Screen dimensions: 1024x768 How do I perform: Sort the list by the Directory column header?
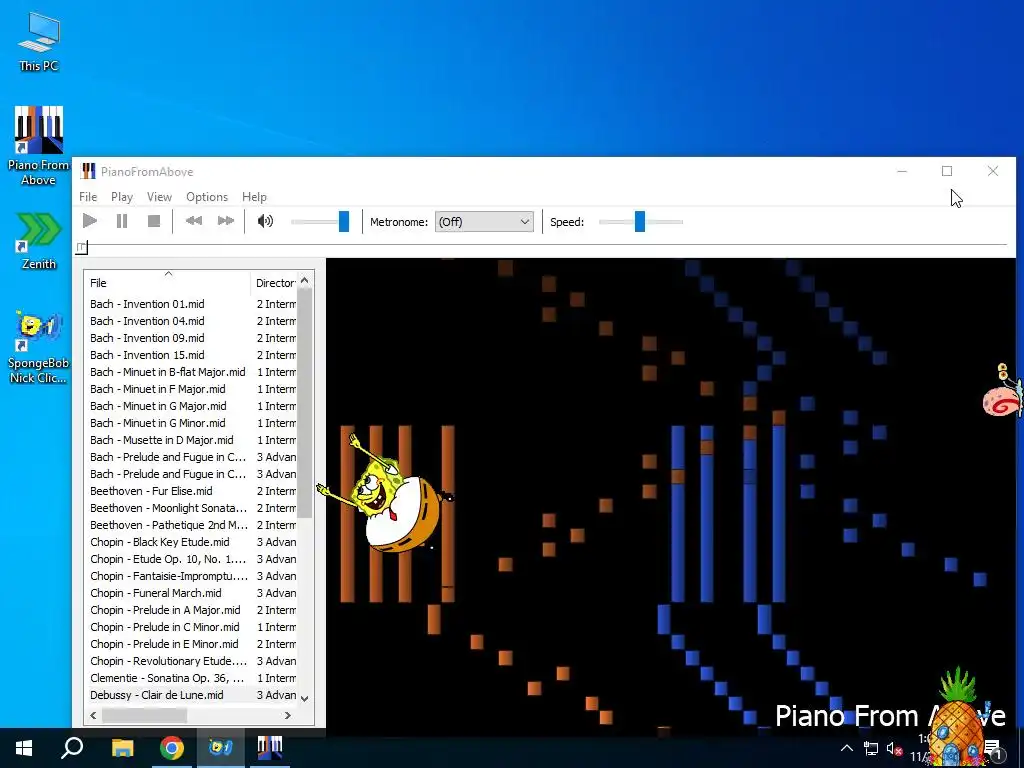274,283
